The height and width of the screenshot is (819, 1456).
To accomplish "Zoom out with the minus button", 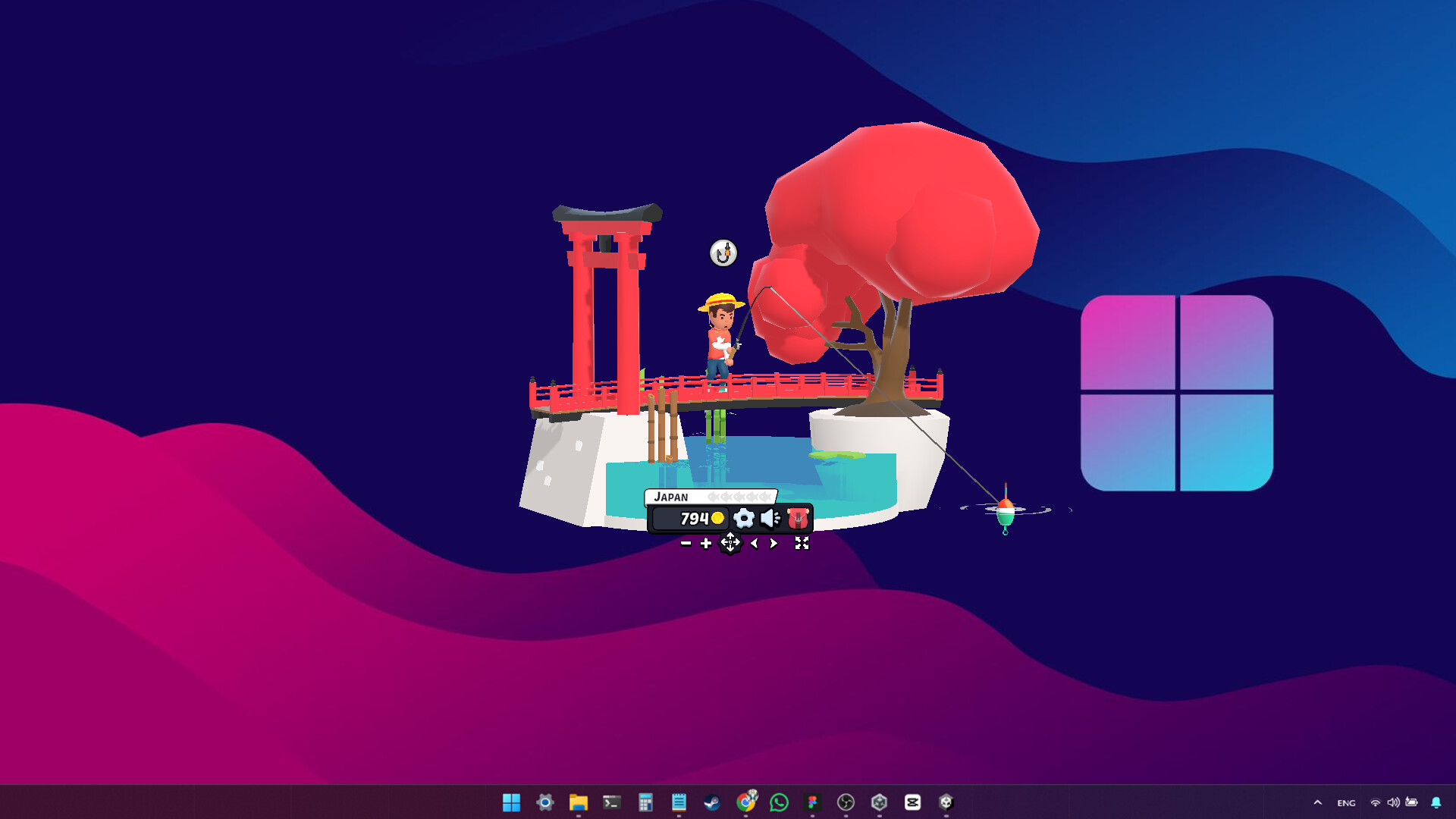I will coord(686,543).
